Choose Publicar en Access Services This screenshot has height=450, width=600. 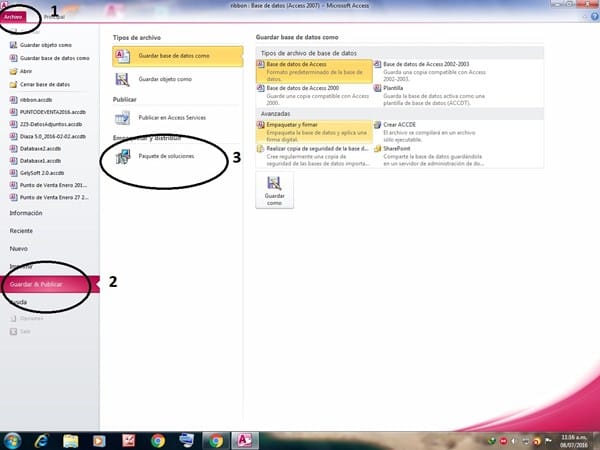178,118
